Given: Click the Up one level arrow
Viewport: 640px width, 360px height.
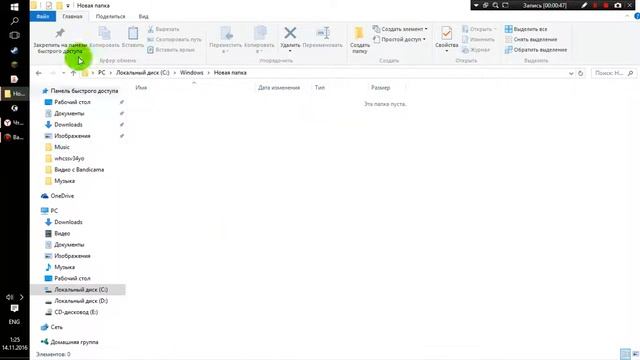Looking at the screenshot, I should click(x=73, y=73).
